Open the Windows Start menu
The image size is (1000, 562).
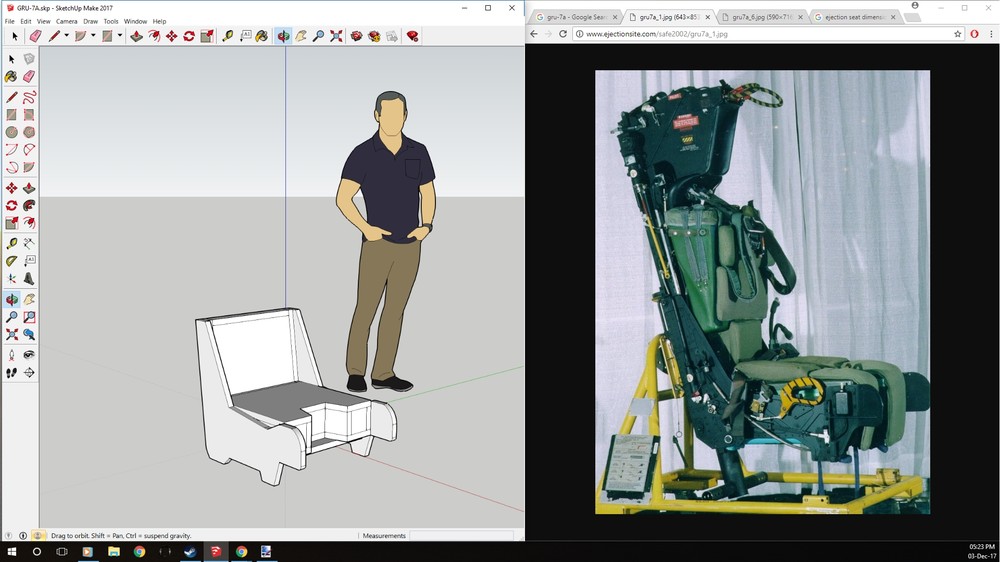click(x=11, y=551)
